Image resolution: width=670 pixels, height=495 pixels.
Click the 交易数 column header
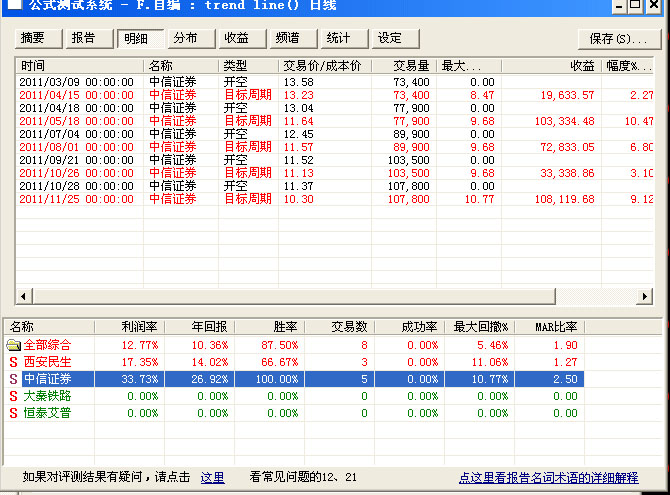(340, 327)
